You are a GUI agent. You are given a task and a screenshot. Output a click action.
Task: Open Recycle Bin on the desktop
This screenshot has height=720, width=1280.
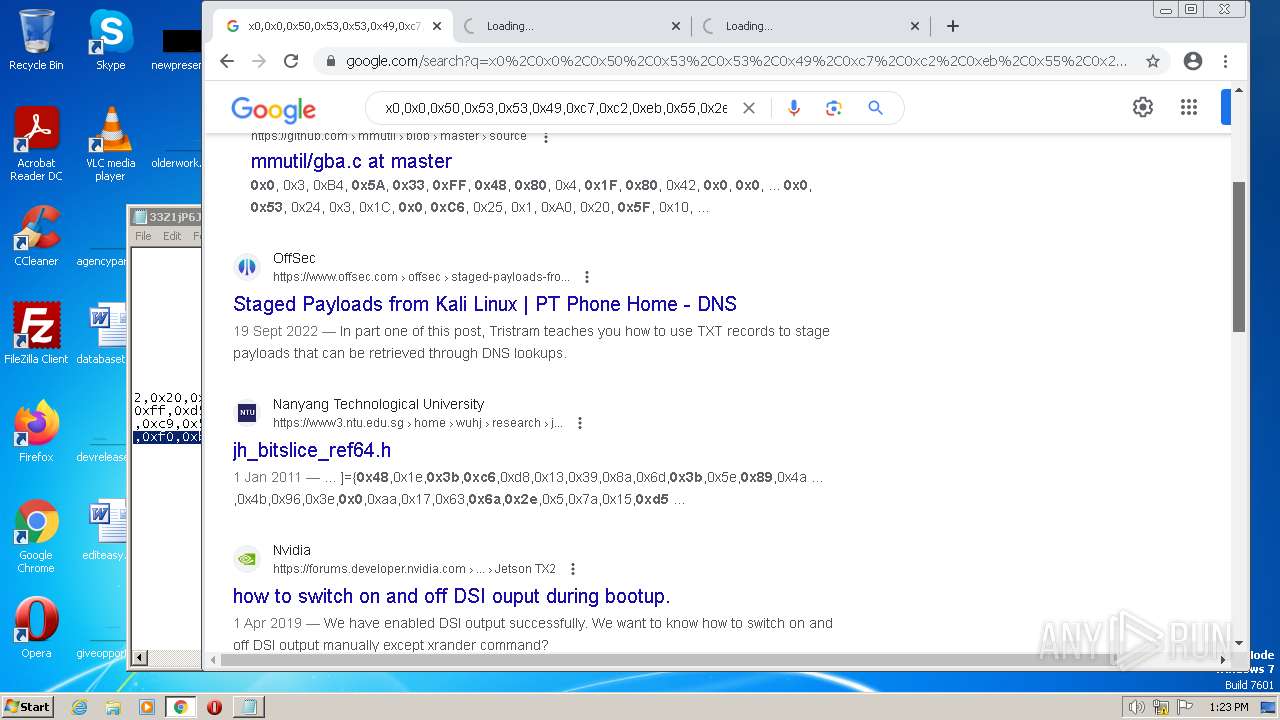point(36,40)
